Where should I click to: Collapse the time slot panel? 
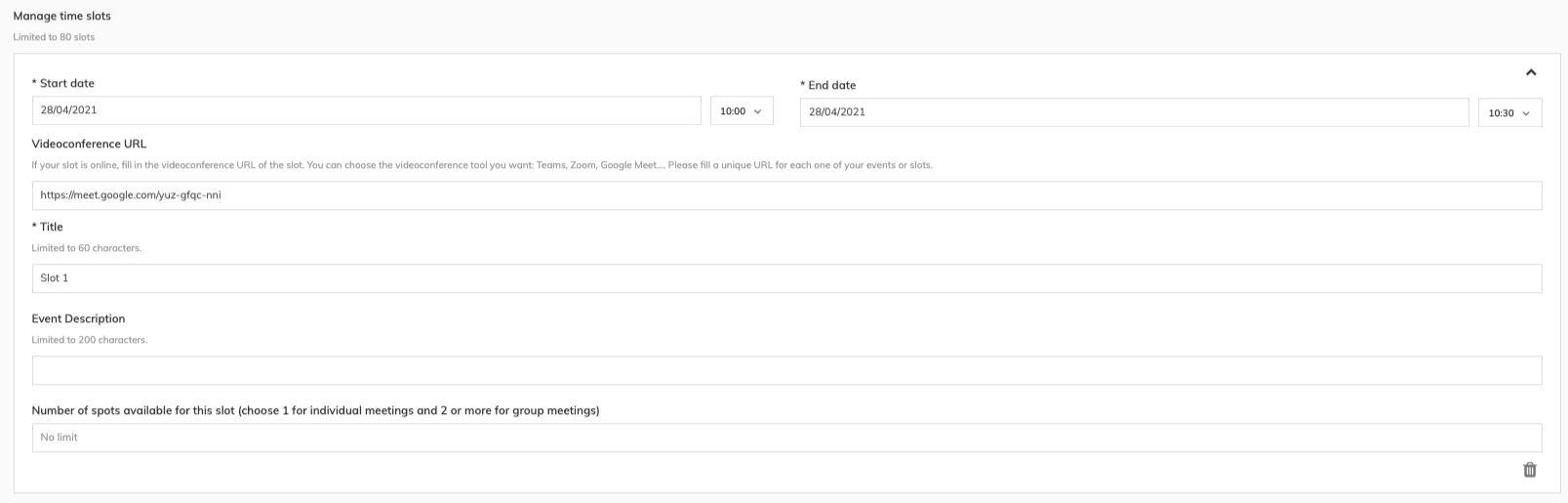click(x=1530, y=72)
